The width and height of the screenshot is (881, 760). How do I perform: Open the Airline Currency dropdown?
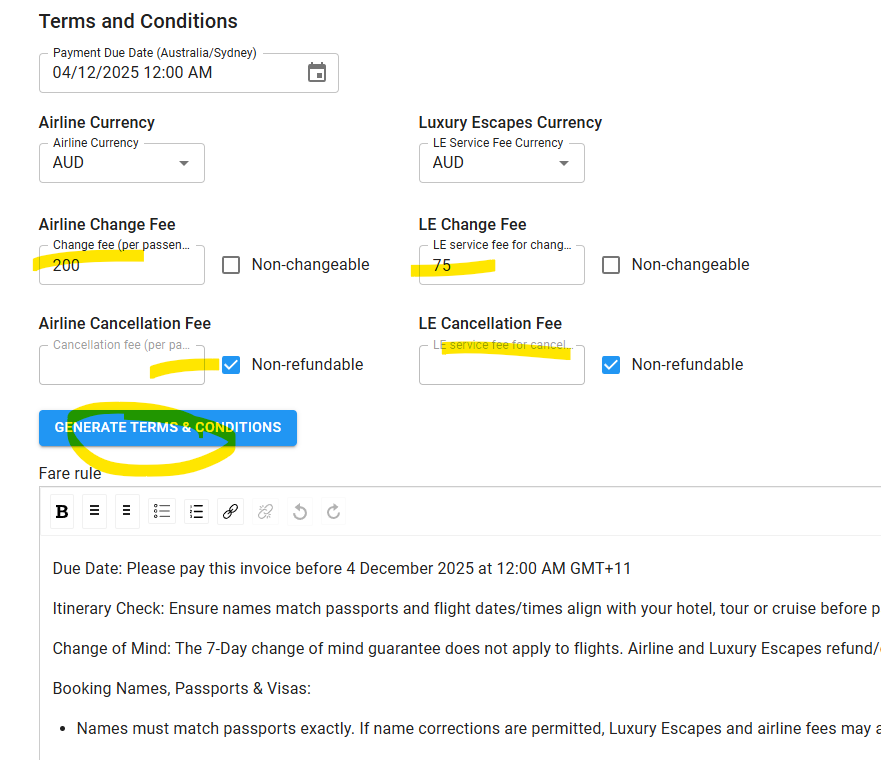121,163
